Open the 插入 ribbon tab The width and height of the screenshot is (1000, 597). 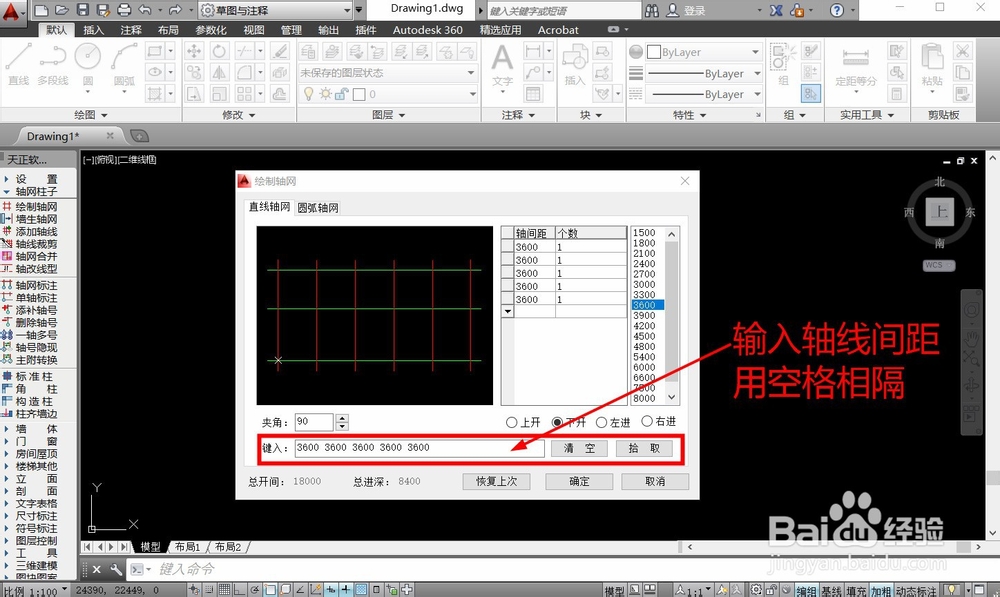[93, 30]
